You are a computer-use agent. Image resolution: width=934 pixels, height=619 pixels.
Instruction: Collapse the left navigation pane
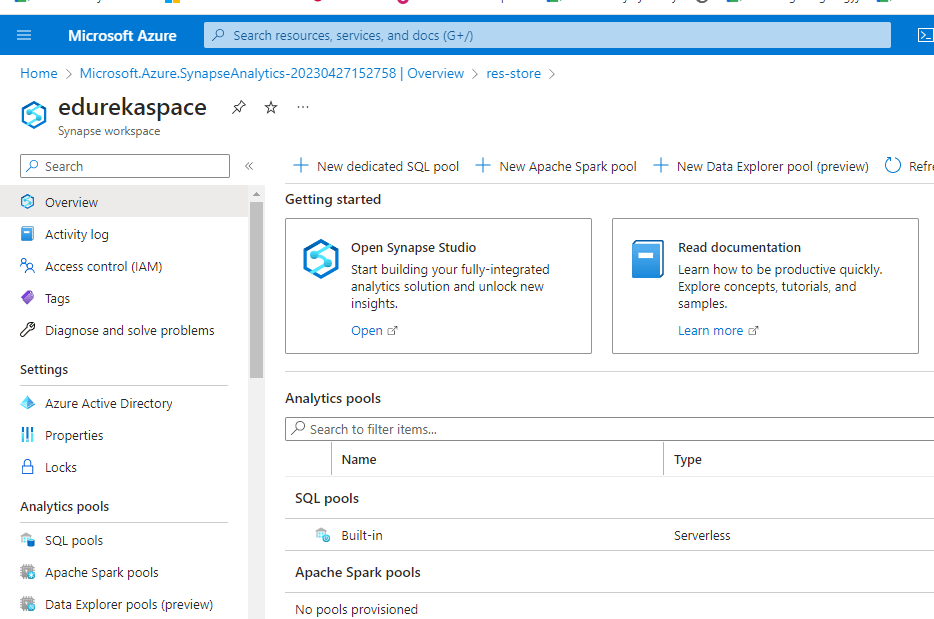point(248,166)
